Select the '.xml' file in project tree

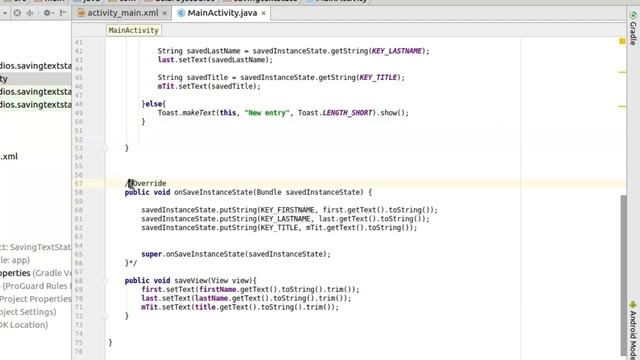point(9,156)
